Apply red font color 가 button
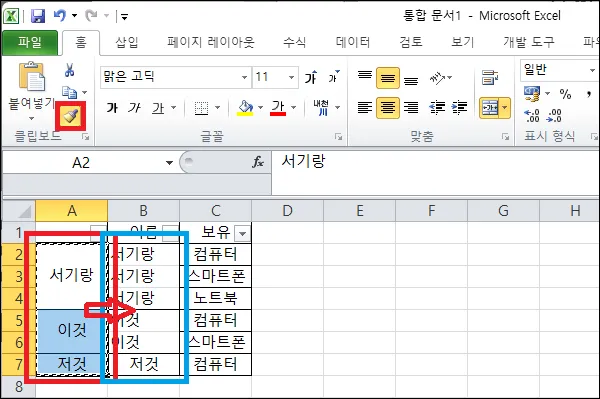 click(278, 108)
